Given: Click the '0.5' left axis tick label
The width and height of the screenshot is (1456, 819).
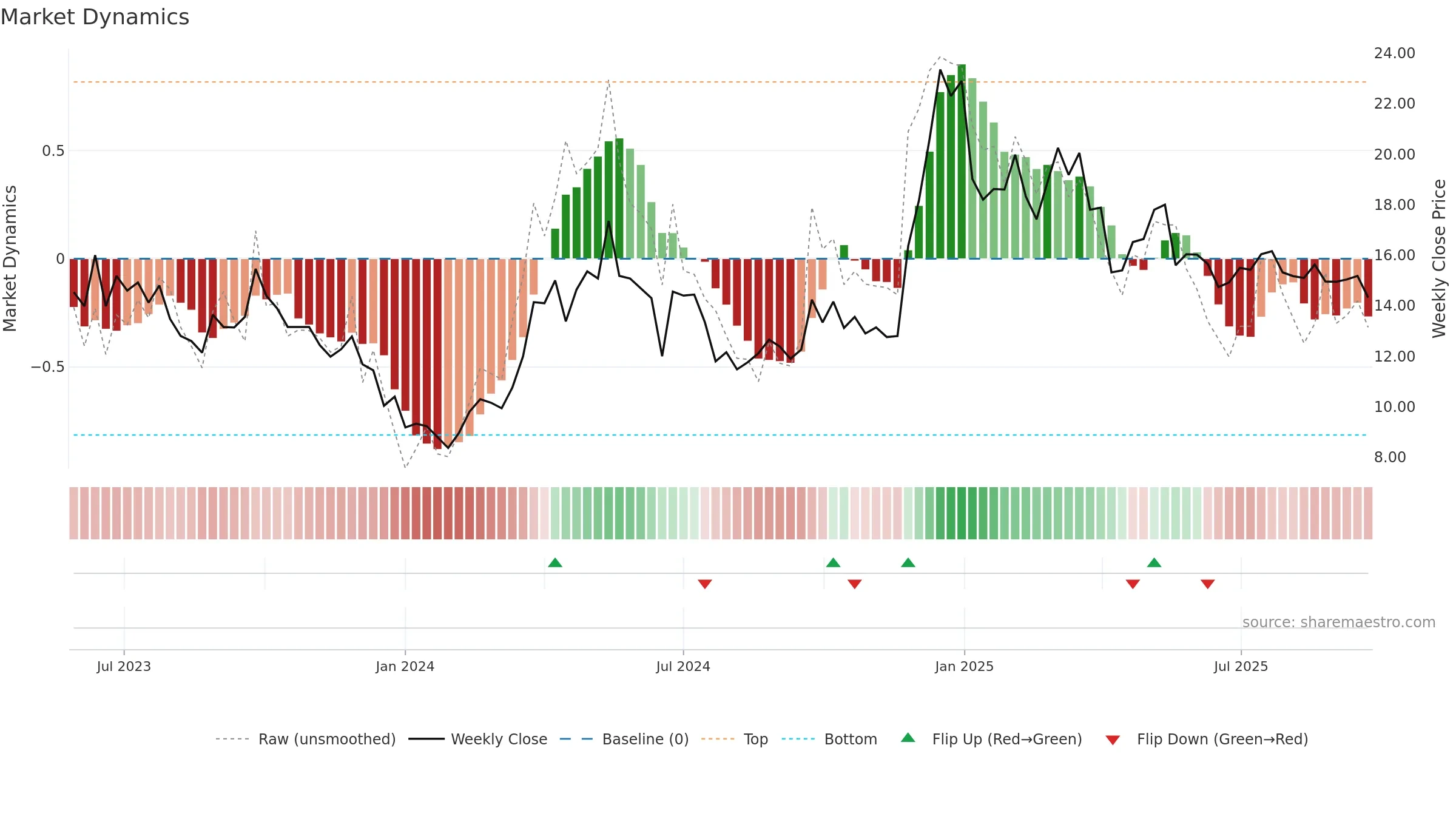Looking at the screenshot, I should [53, 151].
